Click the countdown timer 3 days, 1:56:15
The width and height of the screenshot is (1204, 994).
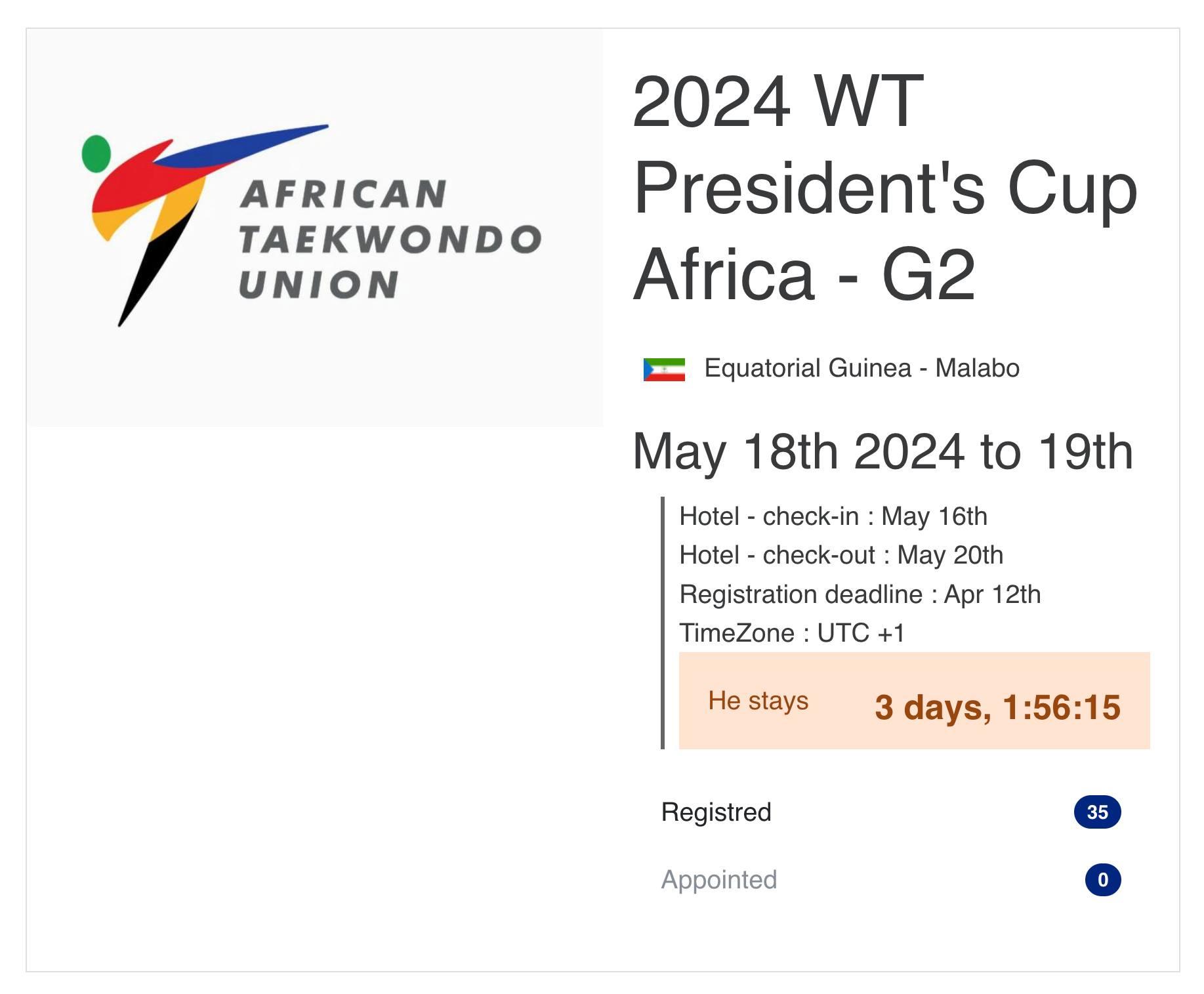(x=997, y=707)
